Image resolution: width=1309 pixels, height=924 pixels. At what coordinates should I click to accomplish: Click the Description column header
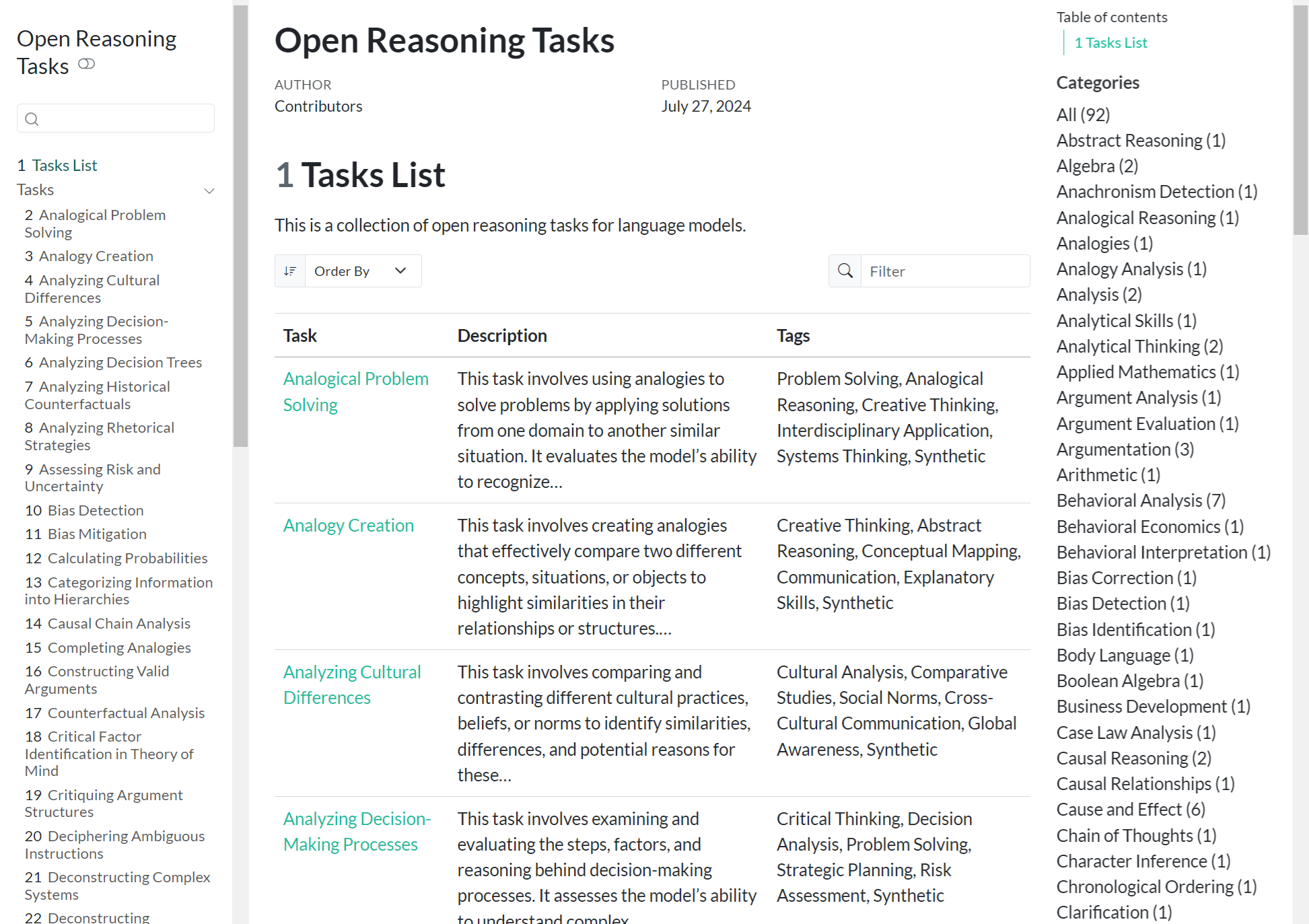coord(502,335)
